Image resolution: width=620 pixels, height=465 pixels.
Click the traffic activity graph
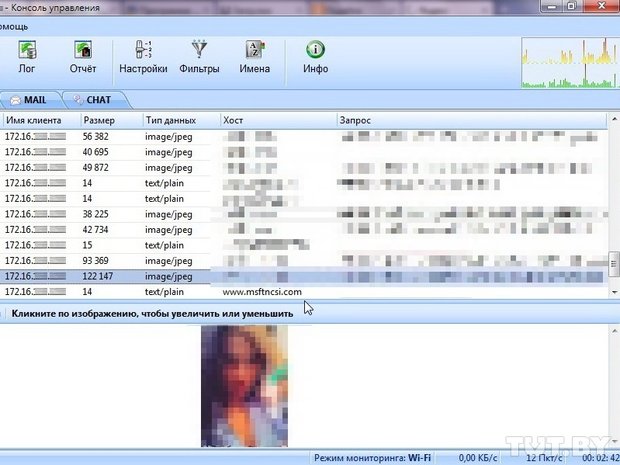tap(569, 62)
